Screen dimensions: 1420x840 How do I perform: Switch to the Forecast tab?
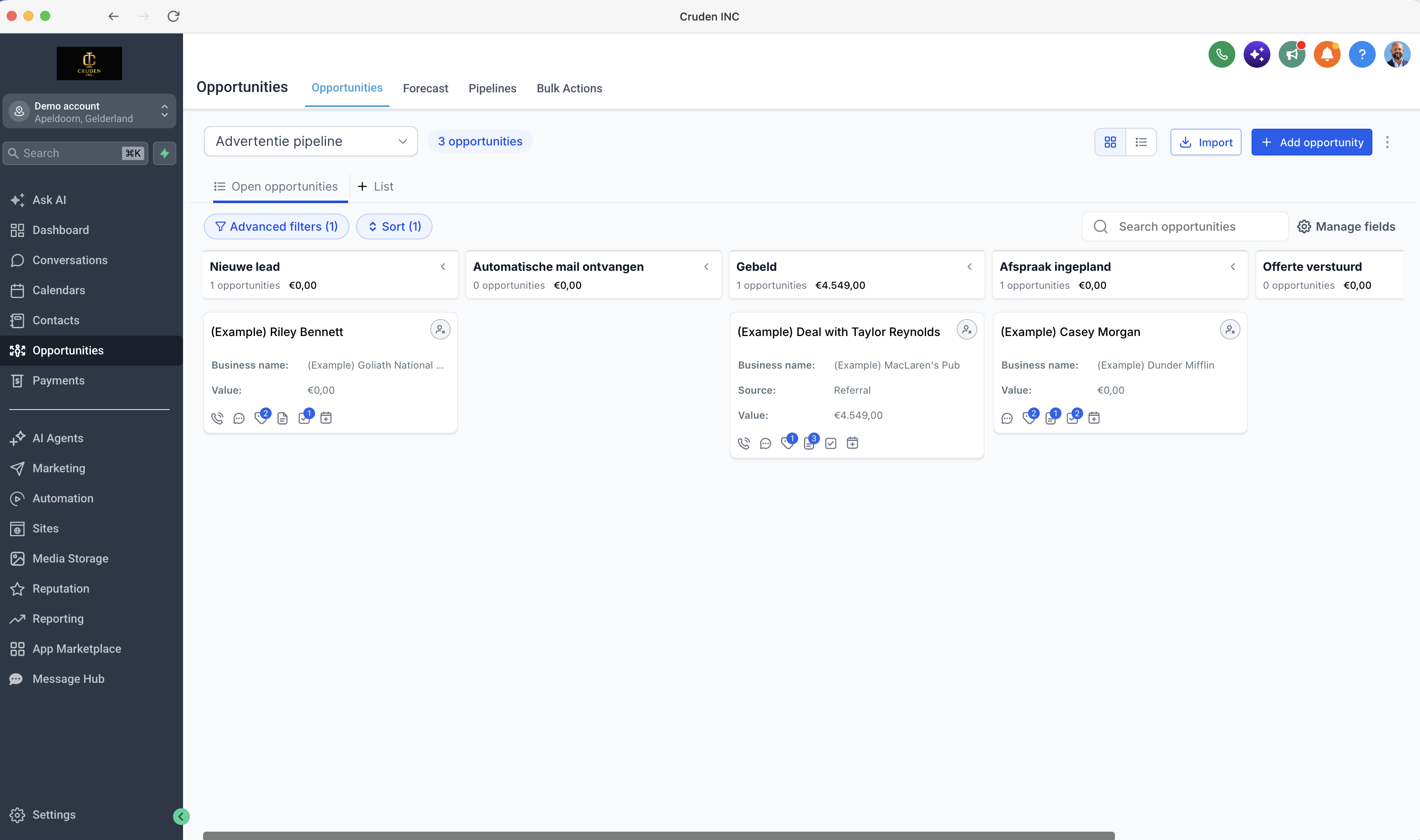point(425,88)
